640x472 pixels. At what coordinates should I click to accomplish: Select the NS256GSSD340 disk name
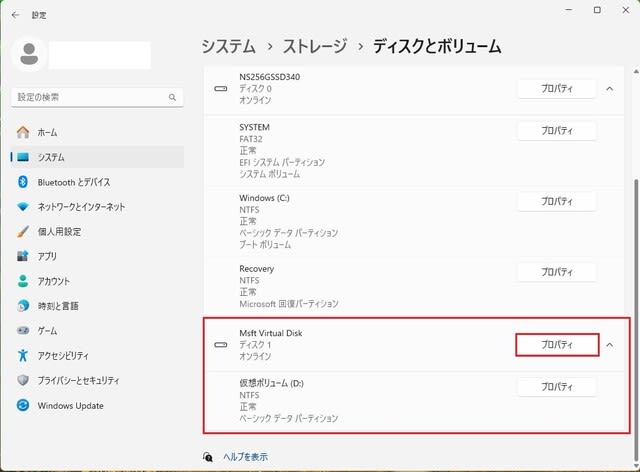click(x=270, y=77)
